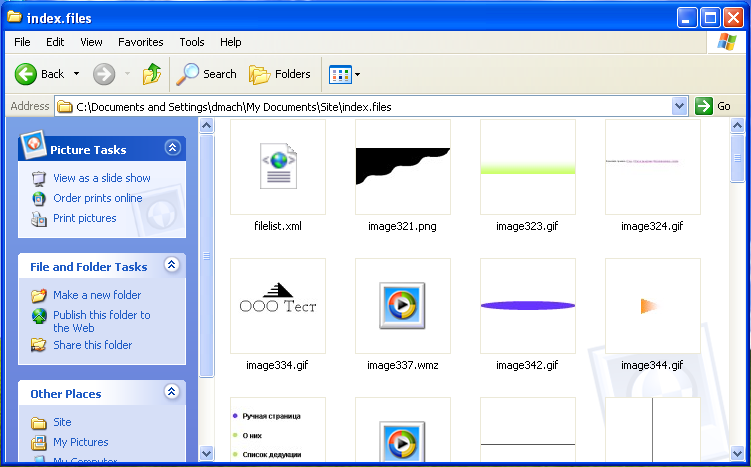Click the Views icon in toolbar
Image resolution: width=751 pixels, height=467 pixels.
(340, 74)
